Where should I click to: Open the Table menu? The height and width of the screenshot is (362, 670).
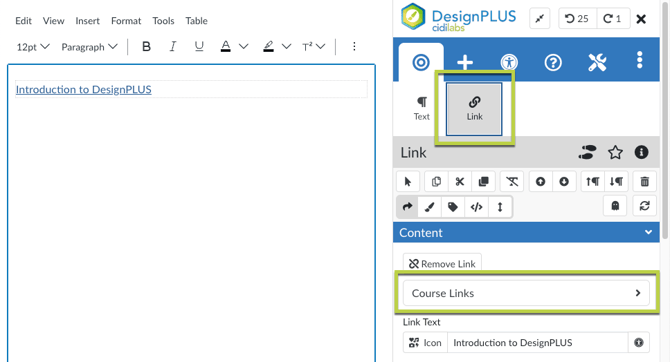click(x=197, y=21)
